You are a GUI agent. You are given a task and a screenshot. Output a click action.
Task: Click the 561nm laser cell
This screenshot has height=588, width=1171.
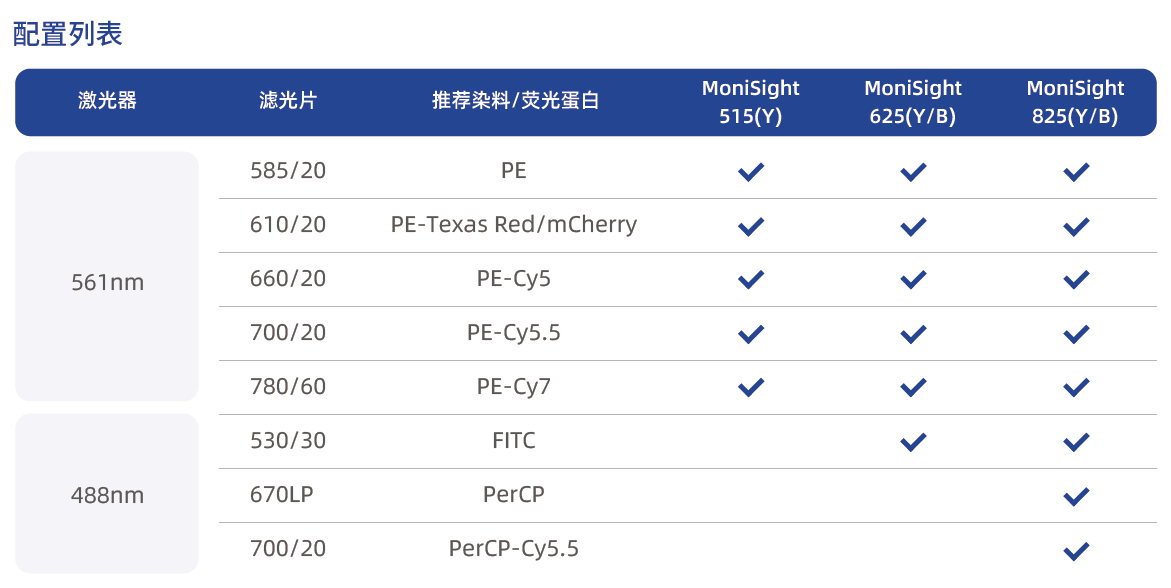[x=107, y=283]
